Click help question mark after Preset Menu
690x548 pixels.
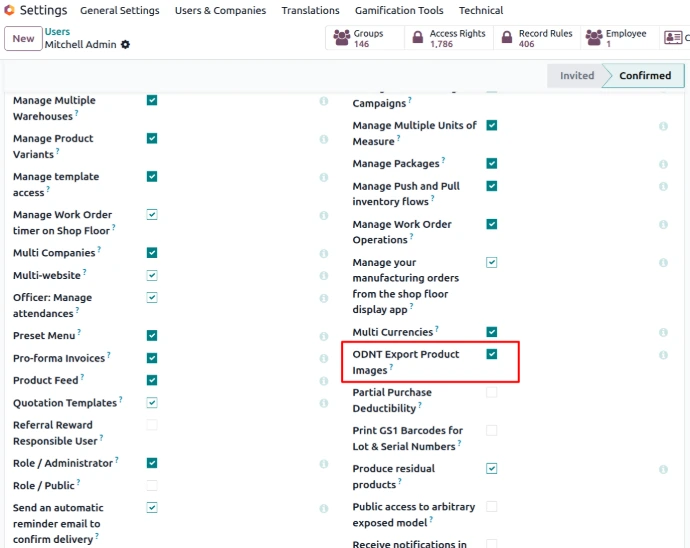click(x=79, y=333)
